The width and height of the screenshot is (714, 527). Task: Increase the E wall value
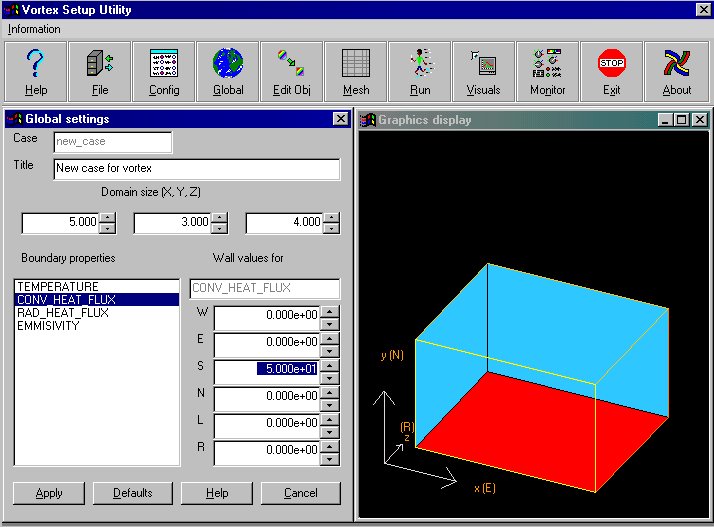[330, 339]
